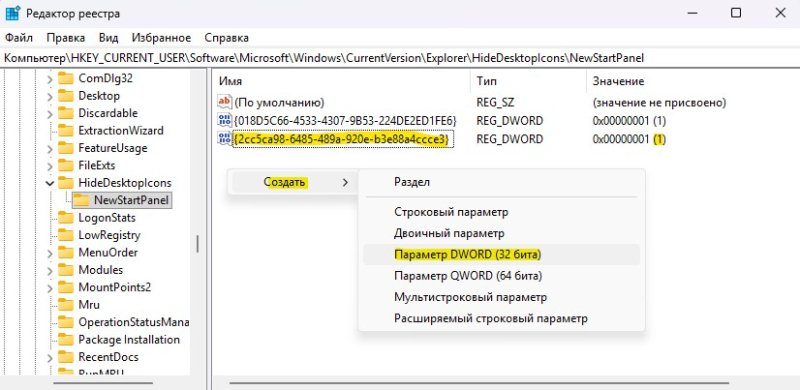800x390 pixels.
Task: Open the Правка menu
Action: pyautogui.click(x=65, y=38)
